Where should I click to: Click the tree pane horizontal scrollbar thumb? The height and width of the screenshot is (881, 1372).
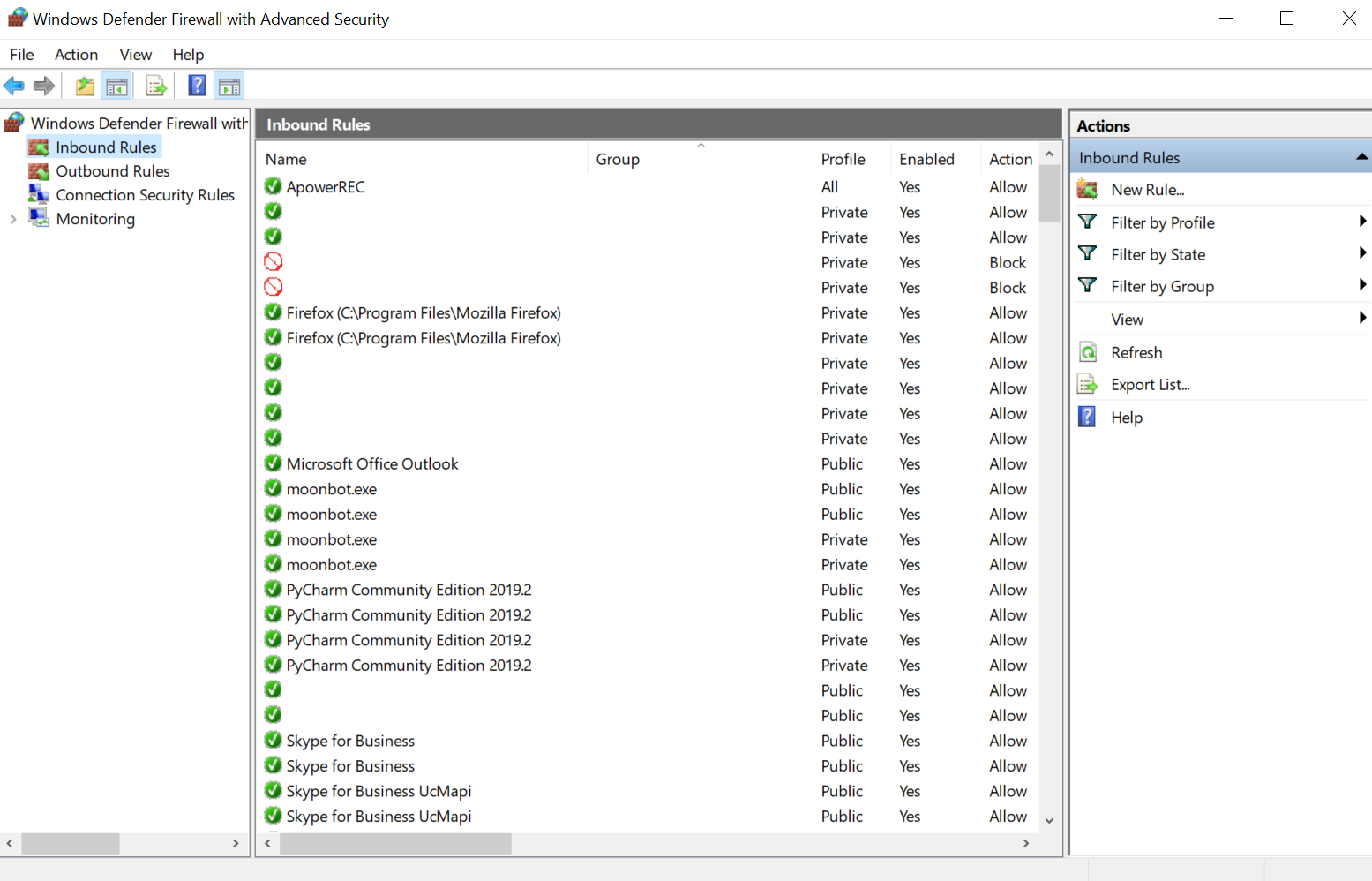tap(71, 843)
